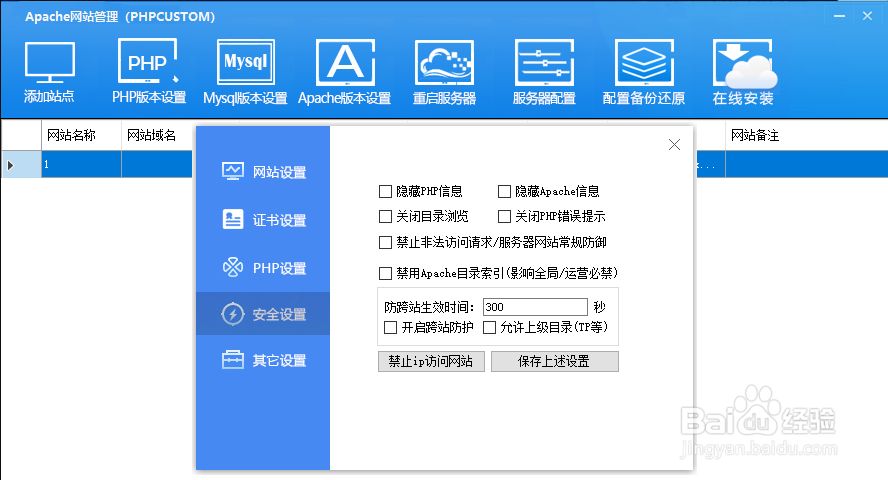Viewport: 888px width, 480px height.
Task: Check 禁止非法访问请求 checkbox
Action: click(385, 243)
